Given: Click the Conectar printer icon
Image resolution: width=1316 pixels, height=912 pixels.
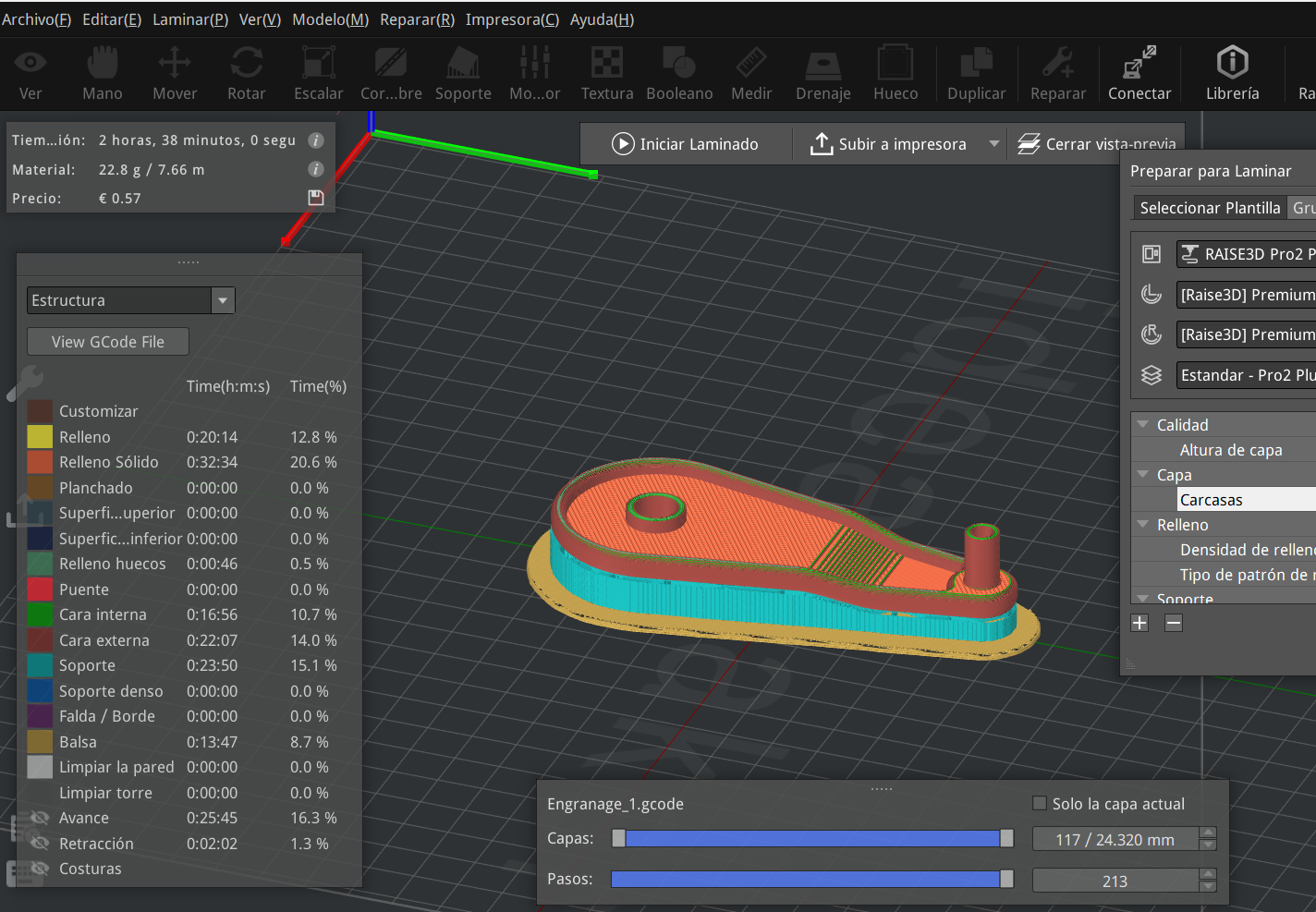Looking at the screenshot, I should click(x=1139, y=74).
